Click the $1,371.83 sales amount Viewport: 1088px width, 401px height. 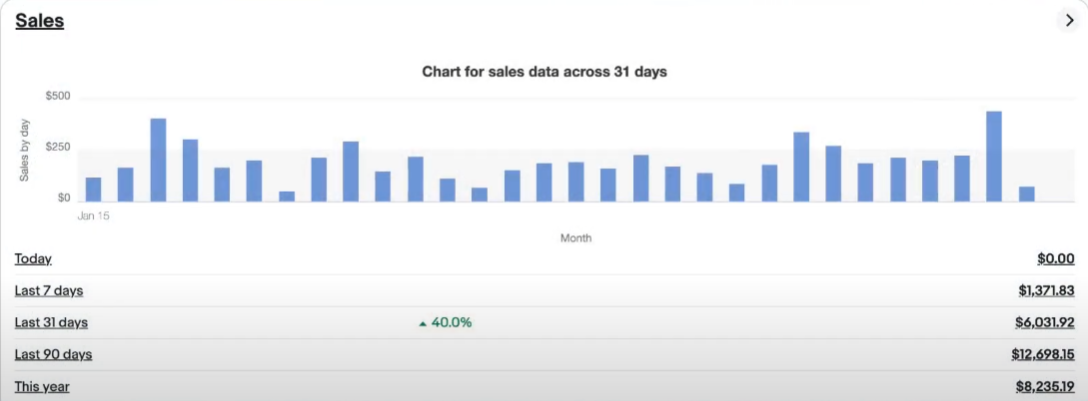coord(1046,290)
